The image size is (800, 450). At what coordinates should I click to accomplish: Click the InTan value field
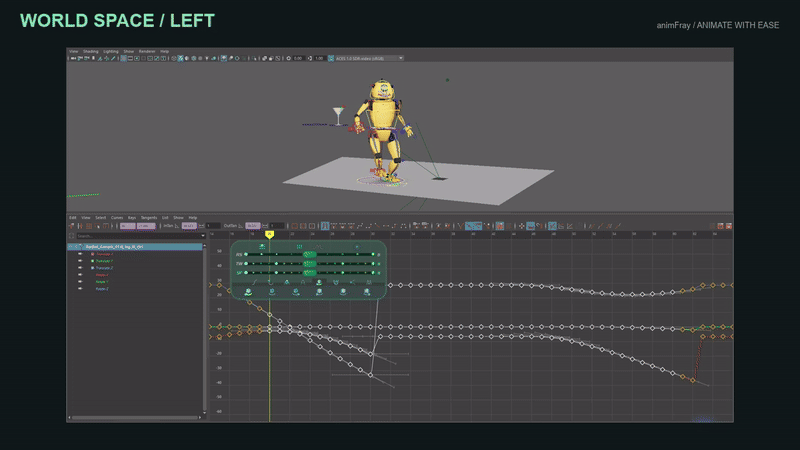[x=189, y=226]
